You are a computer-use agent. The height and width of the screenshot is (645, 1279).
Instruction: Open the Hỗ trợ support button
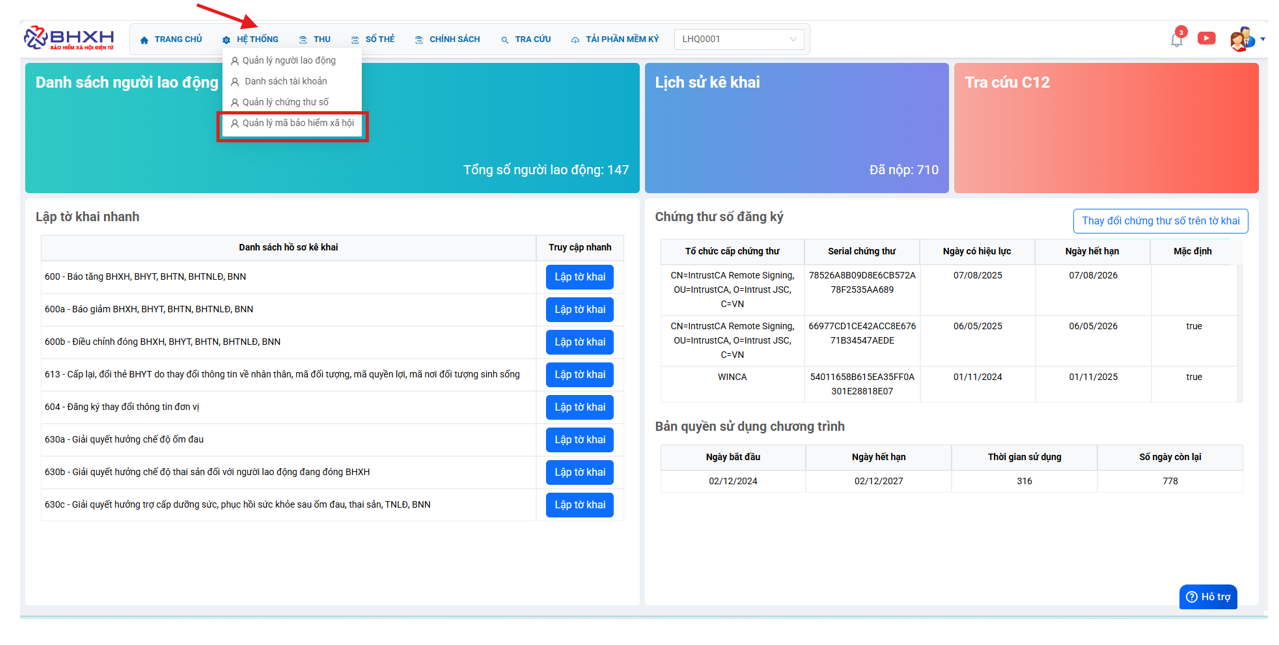coord(1208,597)
